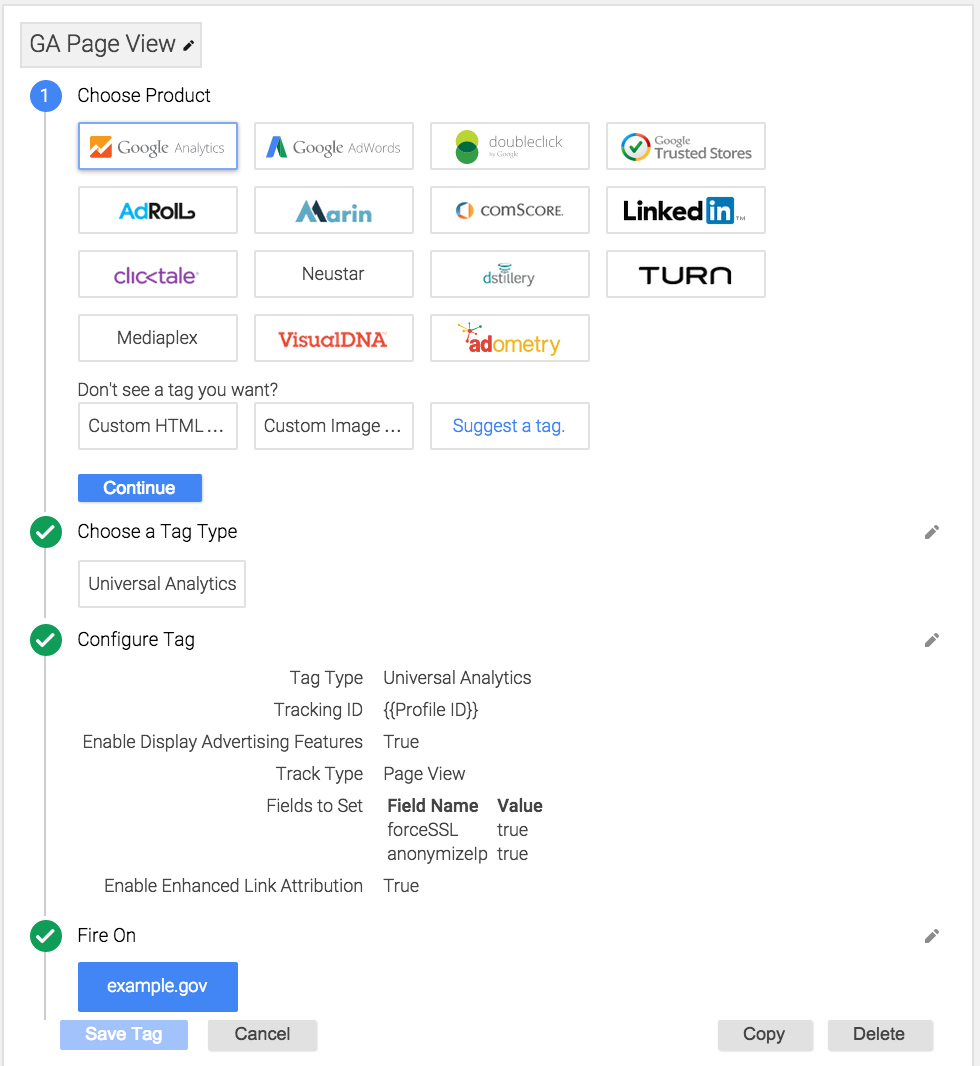Follow the Suggest a tag link
The image size is (980, 1066).
coord(509,426)
